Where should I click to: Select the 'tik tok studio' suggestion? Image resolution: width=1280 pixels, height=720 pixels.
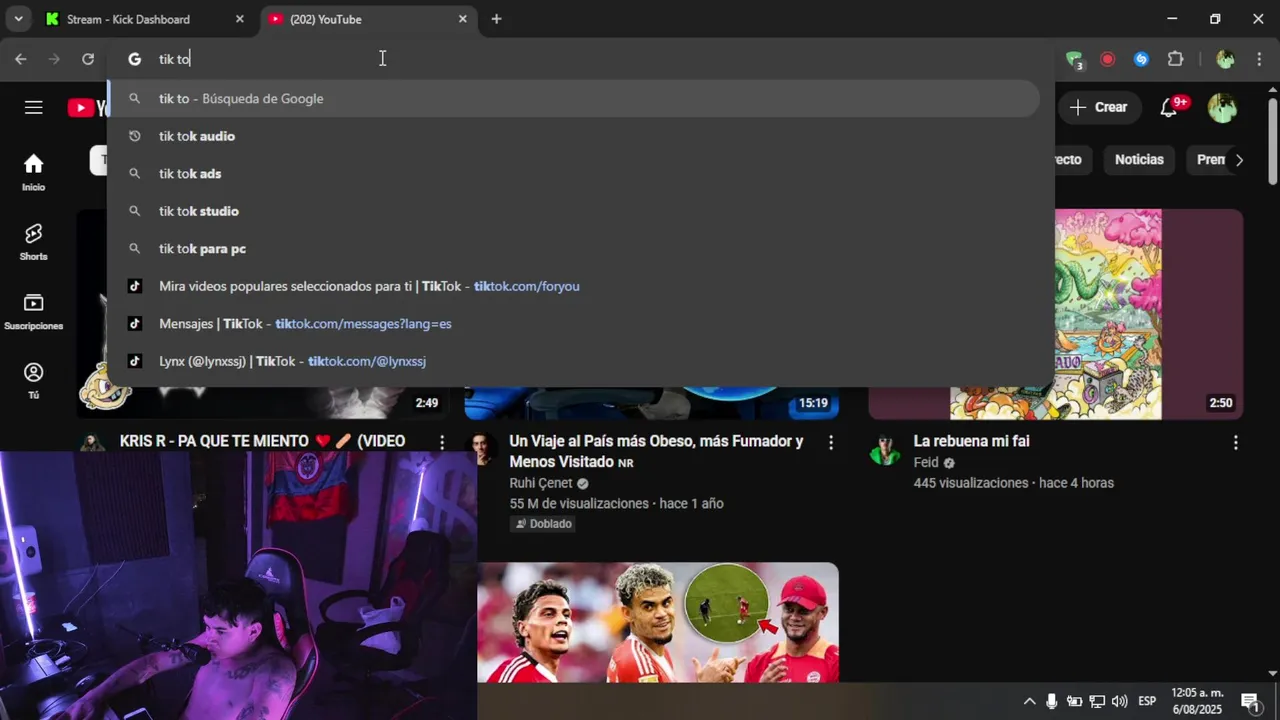574,211
